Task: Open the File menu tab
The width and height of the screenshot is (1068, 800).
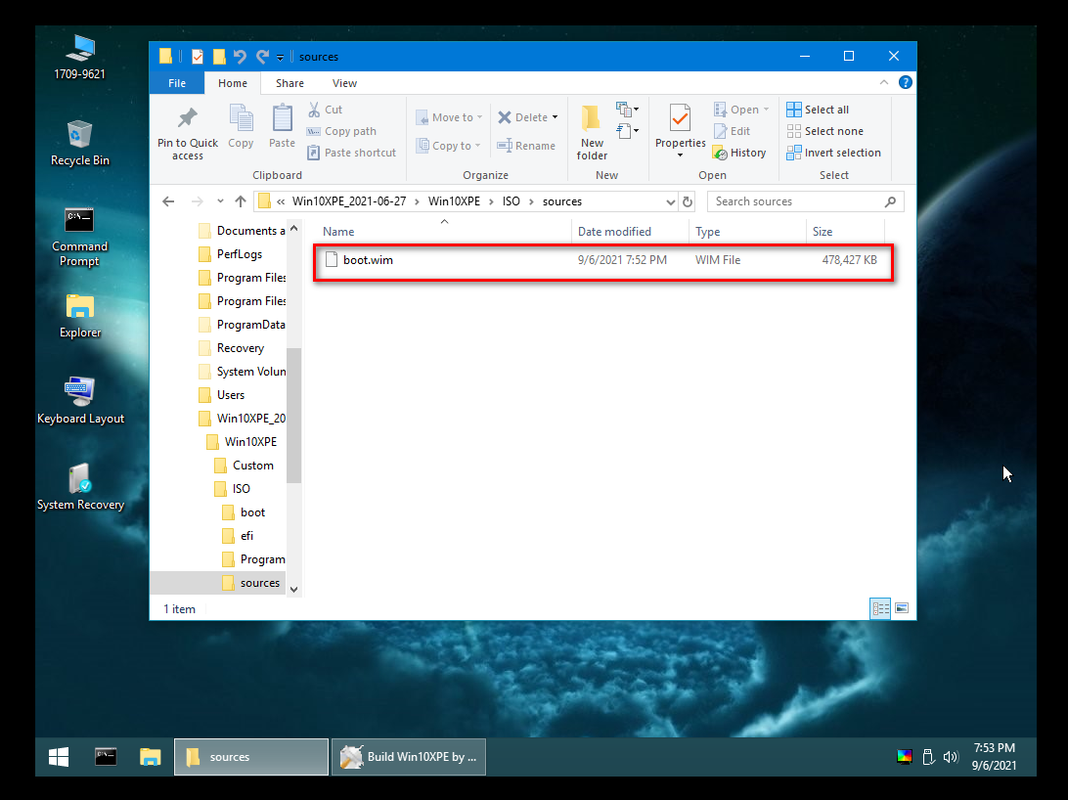Action: point(177,83)
